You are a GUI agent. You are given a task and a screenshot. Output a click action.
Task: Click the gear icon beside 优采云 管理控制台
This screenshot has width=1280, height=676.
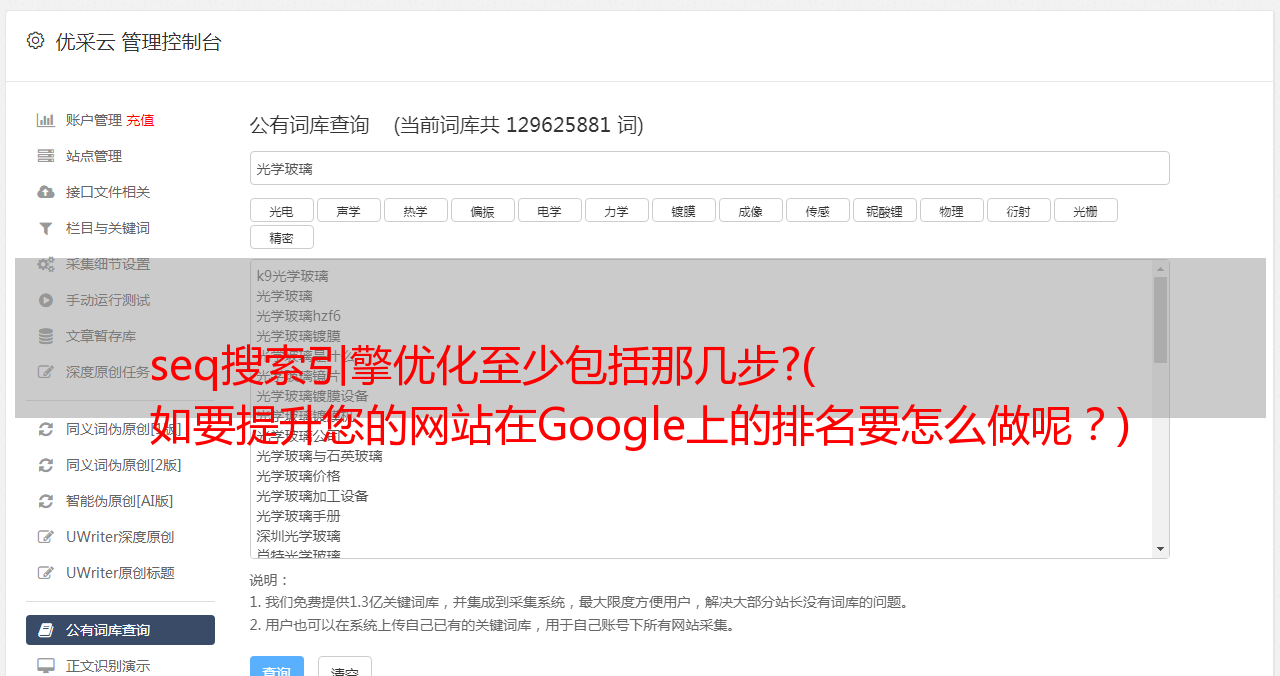coord(36,41)
